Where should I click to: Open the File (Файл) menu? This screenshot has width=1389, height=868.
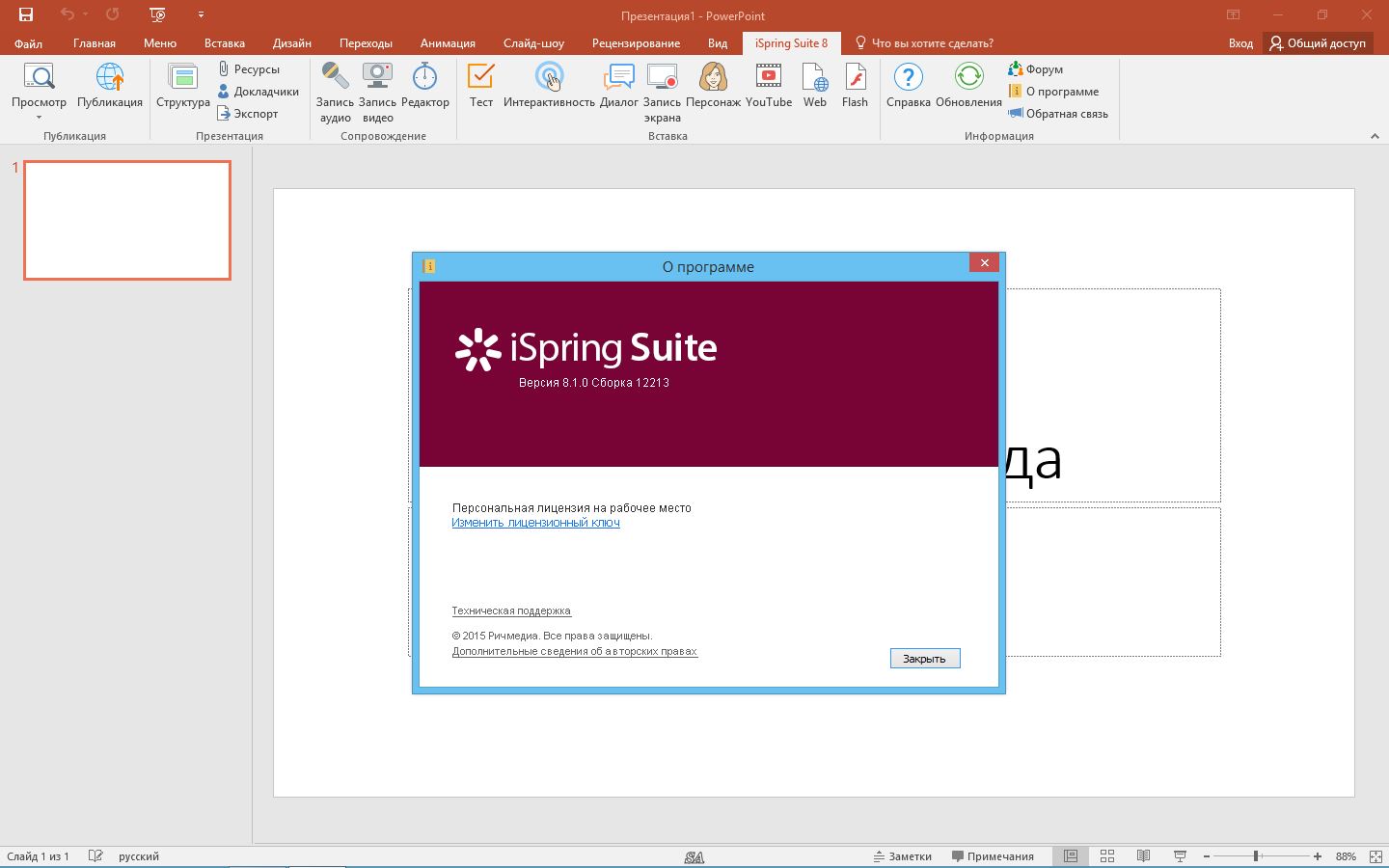28,43
